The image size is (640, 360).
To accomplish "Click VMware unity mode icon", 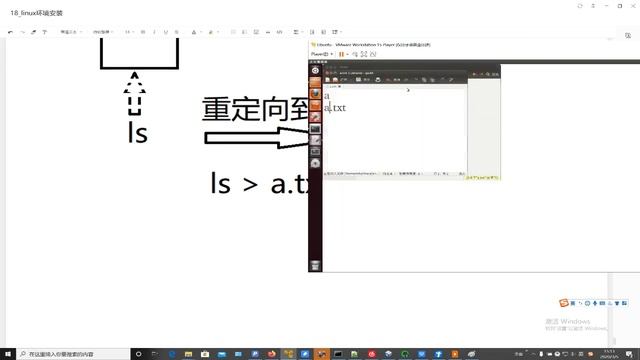I will click(x=373, y=54).
